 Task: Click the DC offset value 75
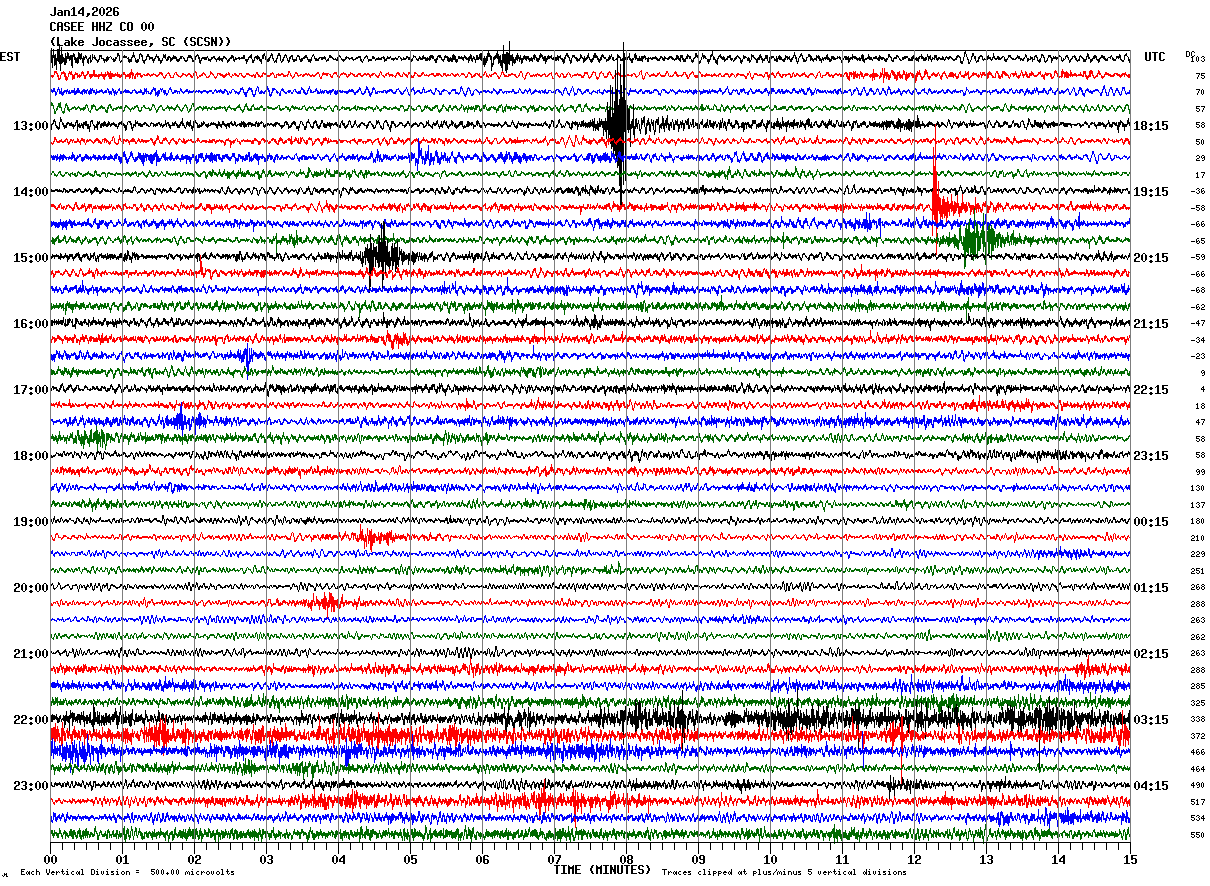point(1200,76)
